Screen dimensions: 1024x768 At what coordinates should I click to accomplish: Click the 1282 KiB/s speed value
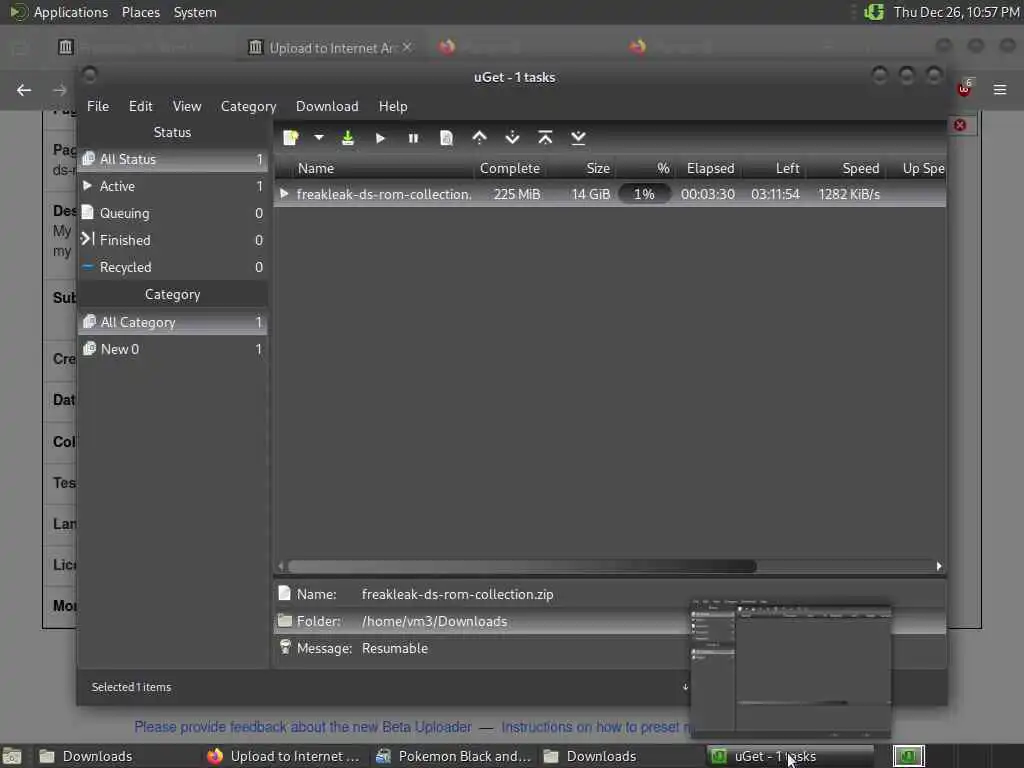point(849,194)
